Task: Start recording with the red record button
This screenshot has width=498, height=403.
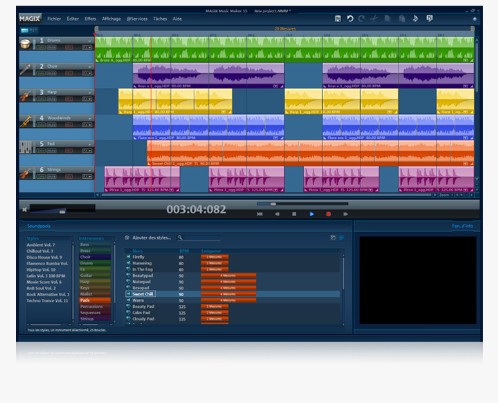Action: pos(328,214)
